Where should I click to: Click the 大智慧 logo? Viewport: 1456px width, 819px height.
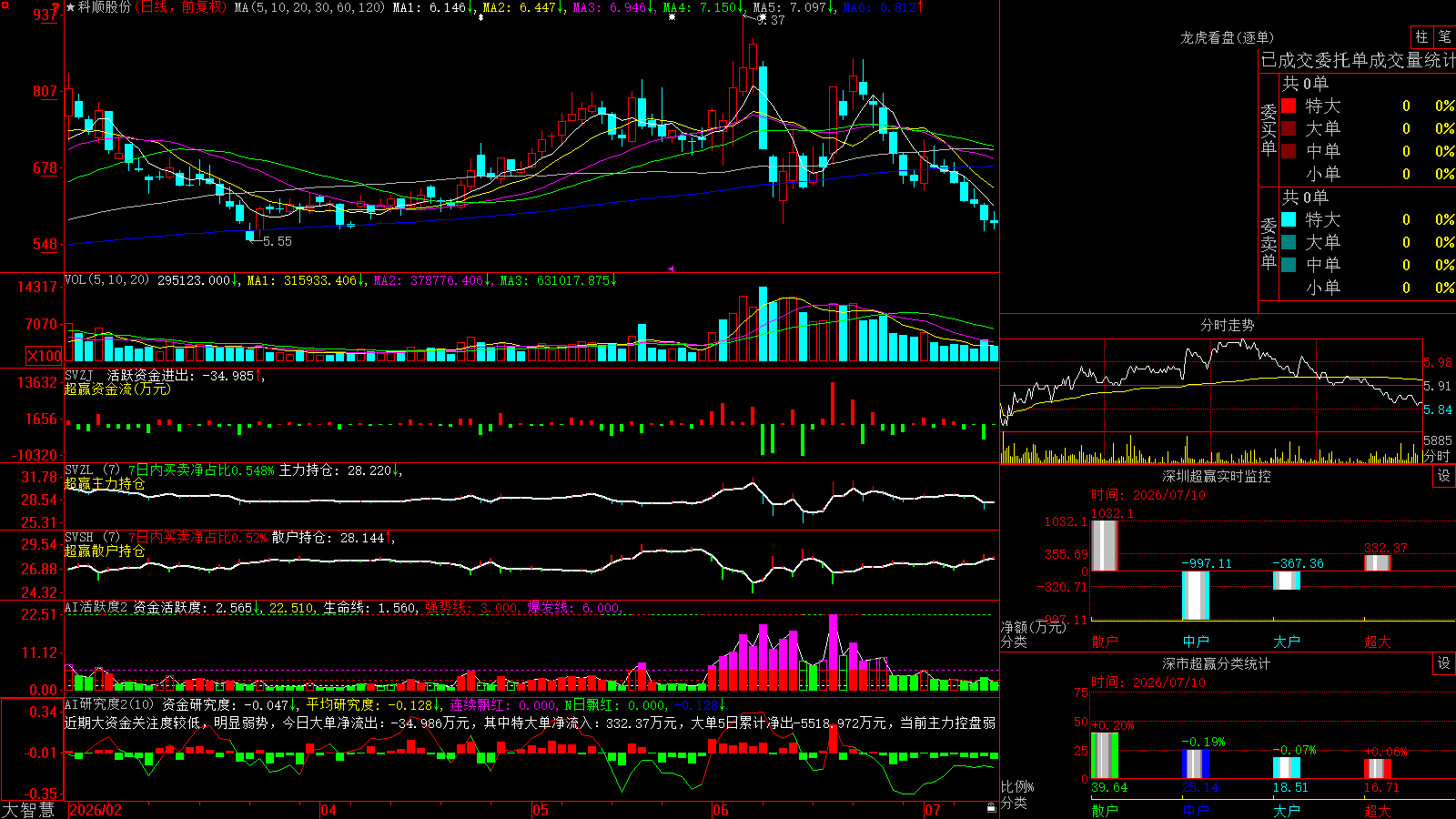[x=28, y=810]
